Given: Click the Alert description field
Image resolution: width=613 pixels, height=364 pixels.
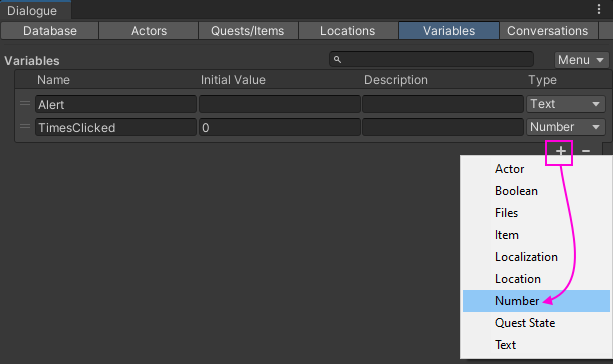Looking at the screenshot, I should [x=443, y=104].
